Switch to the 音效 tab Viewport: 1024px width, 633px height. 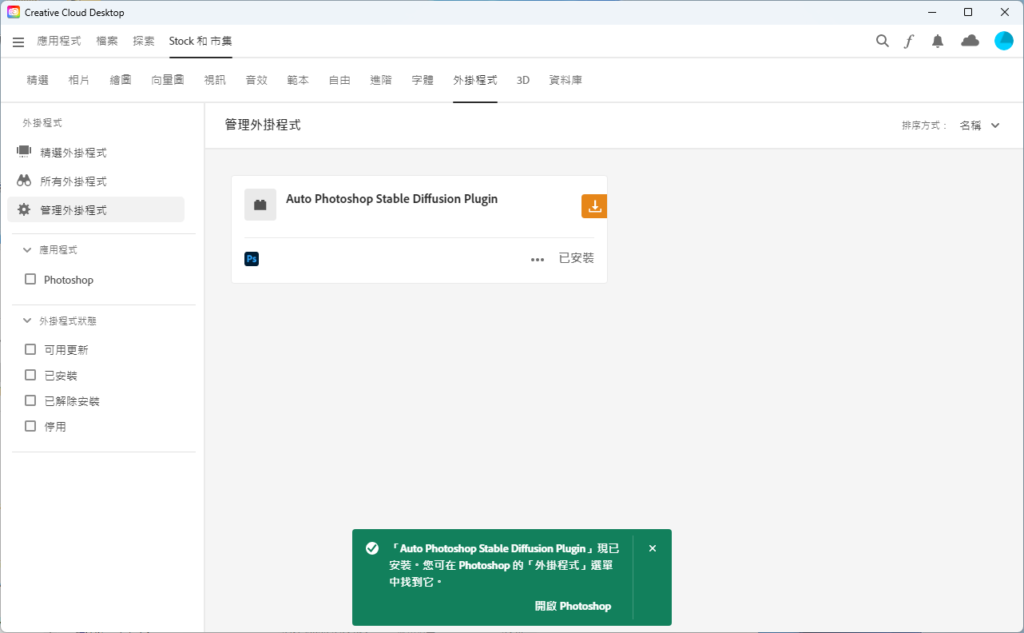pyautogui.click(x=257, y=80)
